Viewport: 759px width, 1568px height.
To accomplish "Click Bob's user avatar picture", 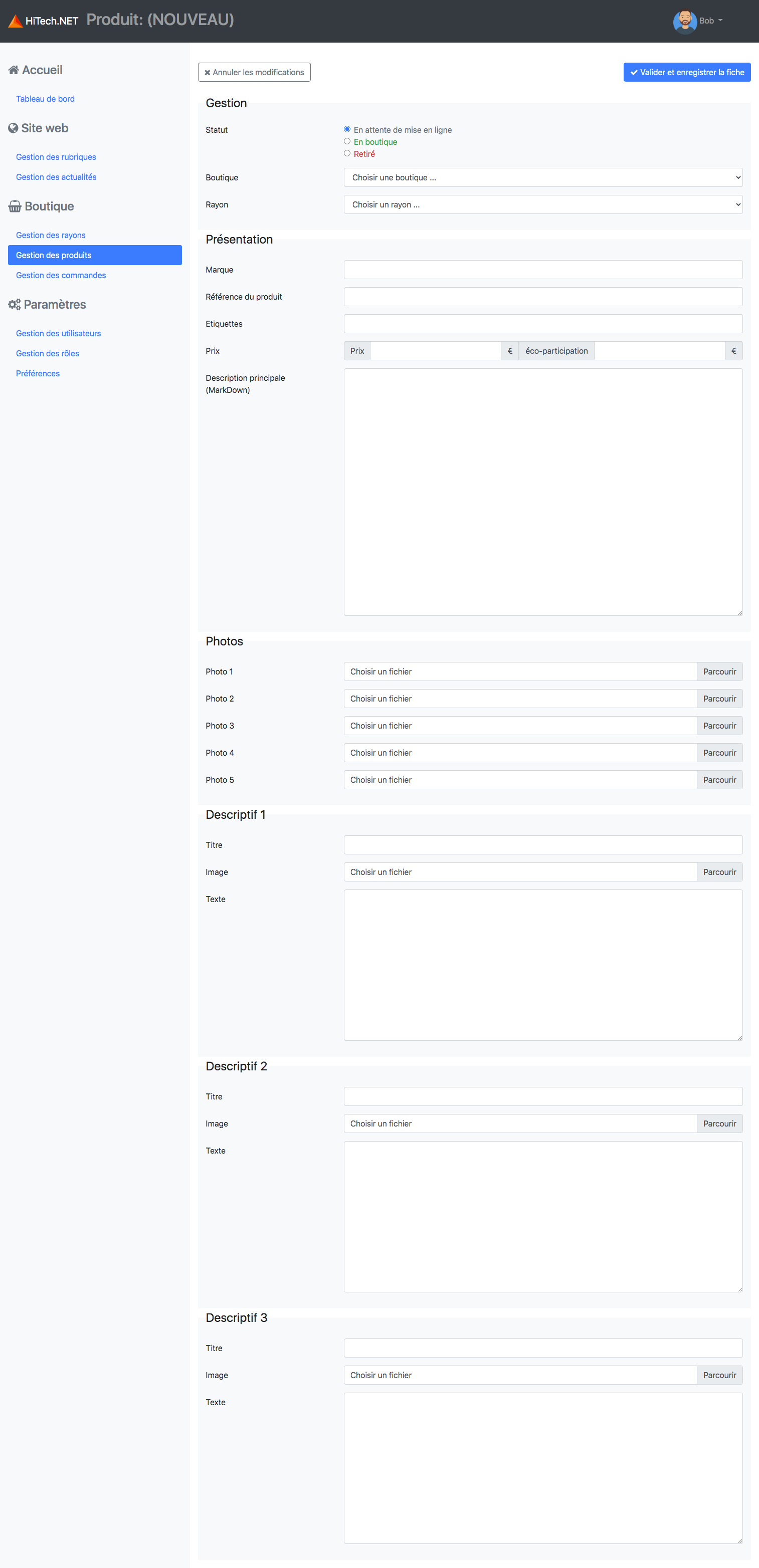I will tap(685, 22).
